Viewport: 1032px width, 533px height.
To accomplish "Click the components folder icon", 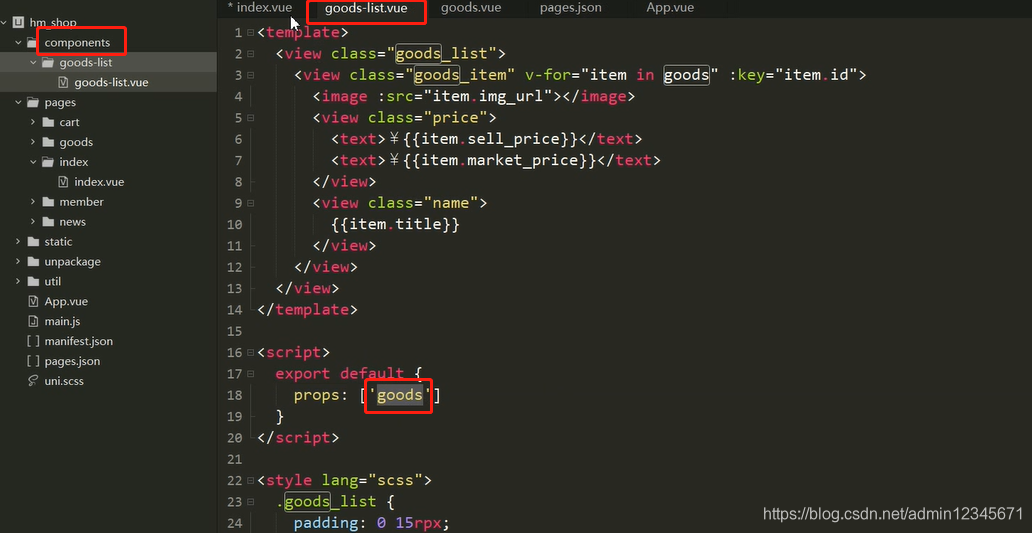I will pyautogui.click(x=32, y=43).
